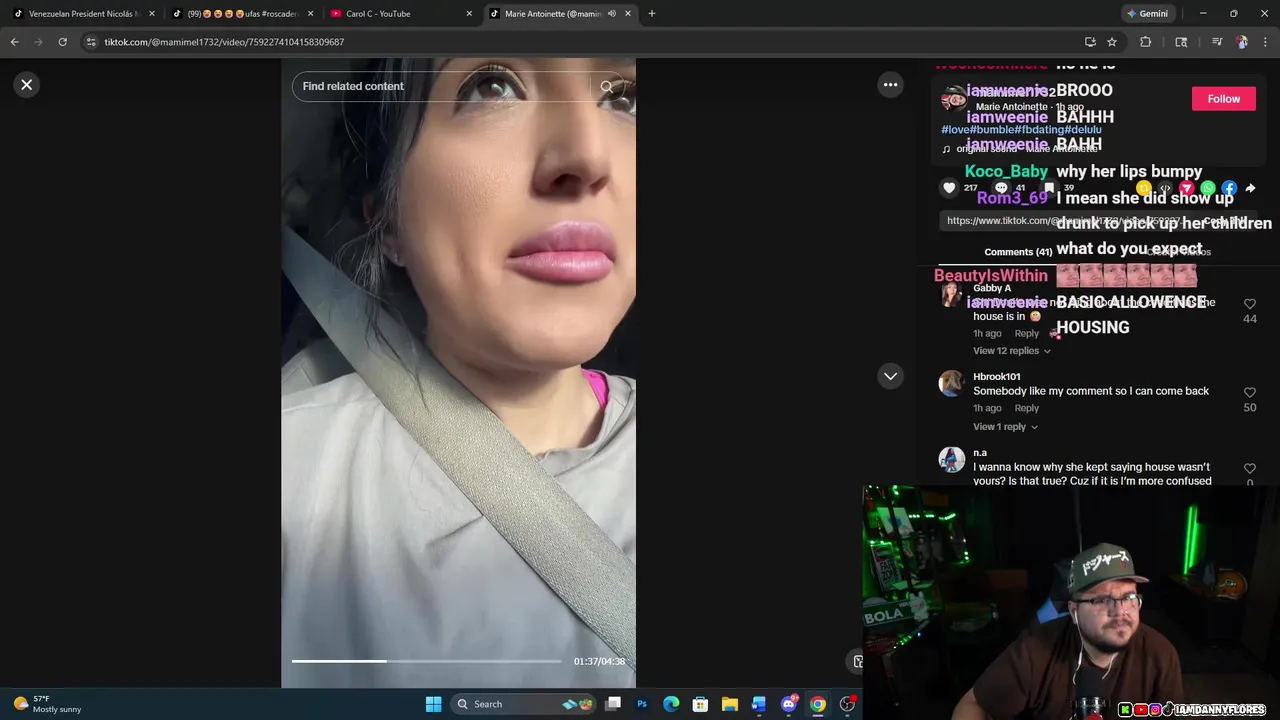This screenshot has width=1280, height=720.
Task: Bookmark this page with star icon
Action: (1112, 42)
